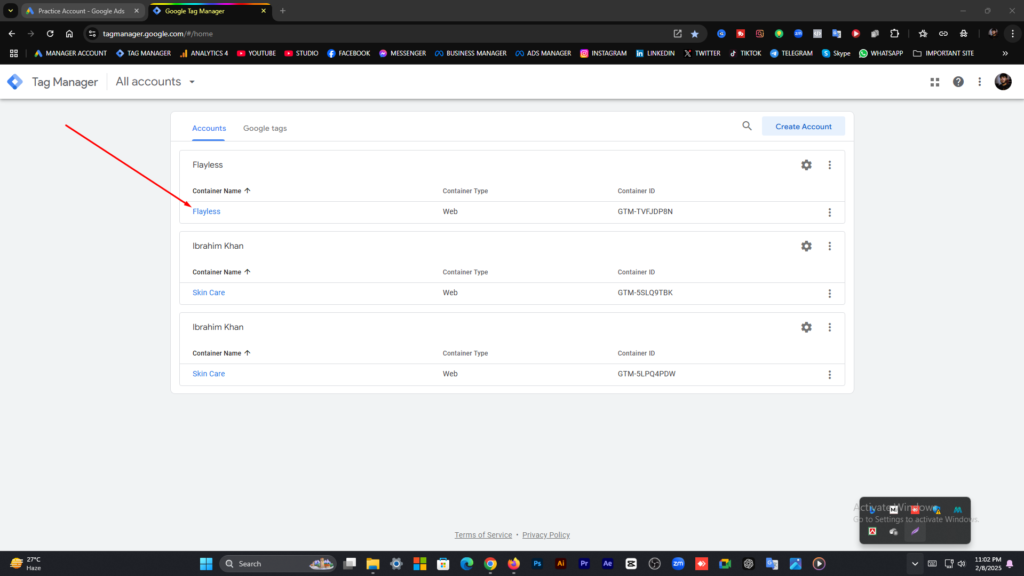The width and height of the screenshot is (1024, 576).
Task: Open Tag Manager help icon
Action: (x=958, y=82)
